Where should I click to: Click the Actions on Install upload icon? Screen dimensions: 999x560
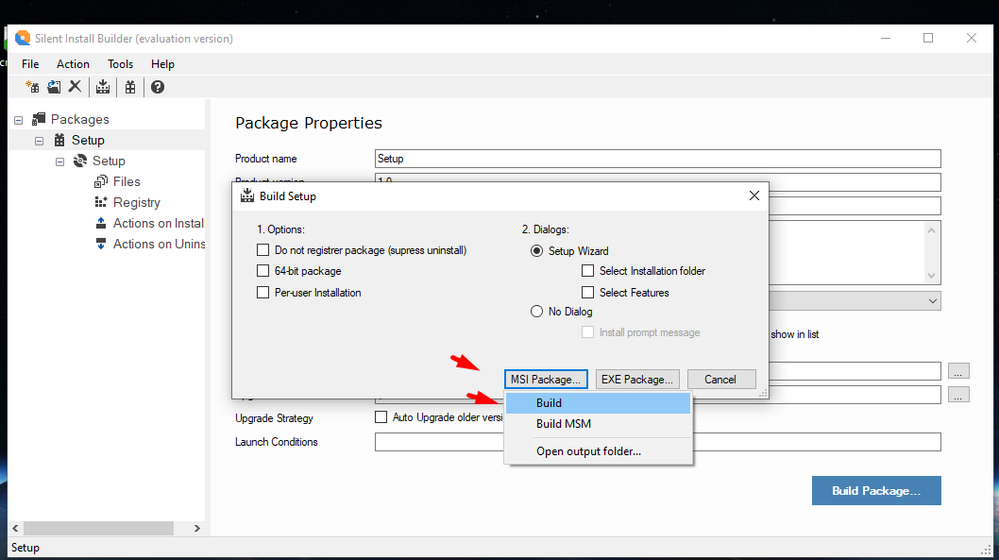pos(101,223)
